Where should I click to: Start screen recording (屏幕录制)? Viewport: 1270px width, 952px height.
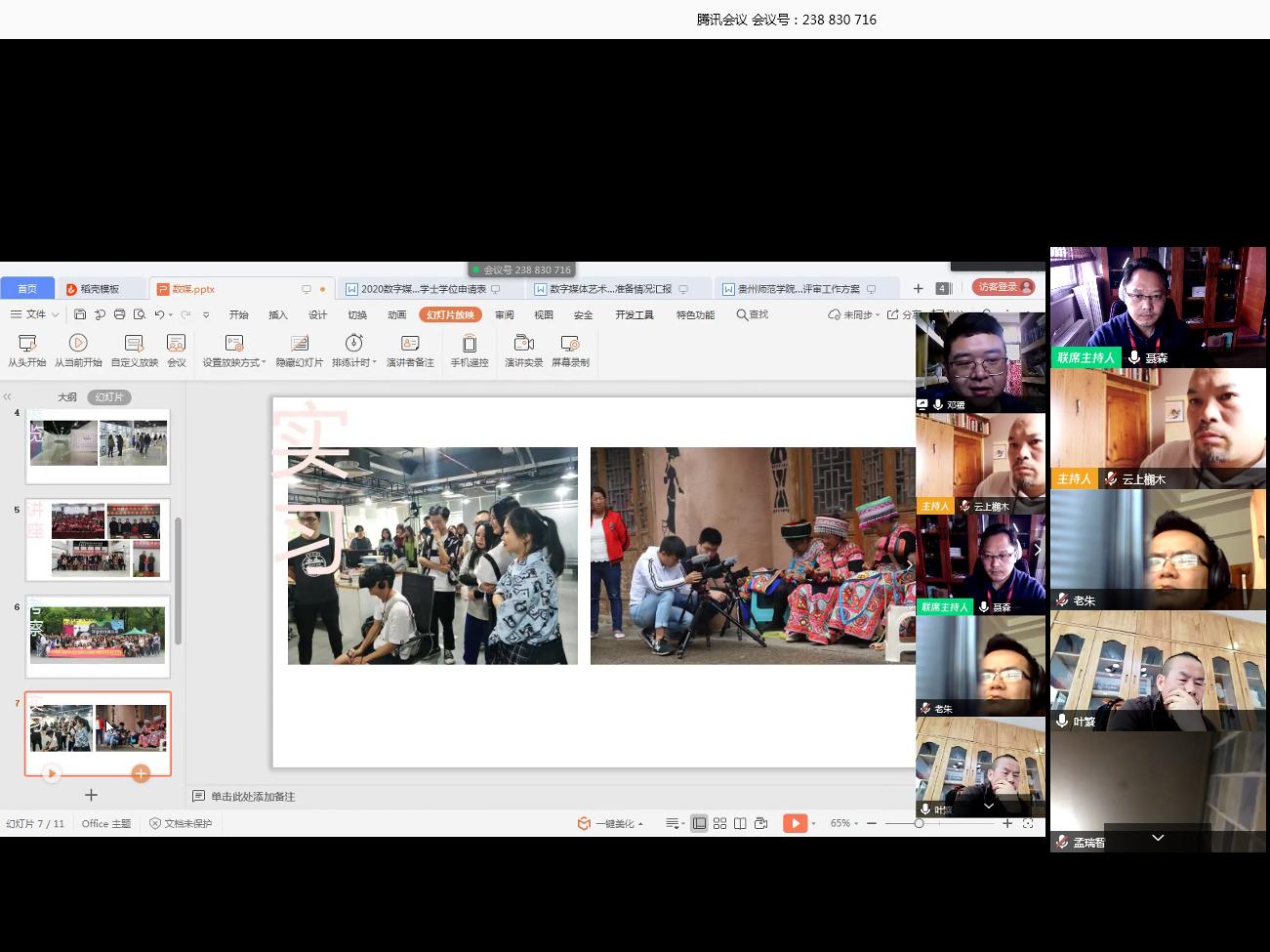point(570,351)
